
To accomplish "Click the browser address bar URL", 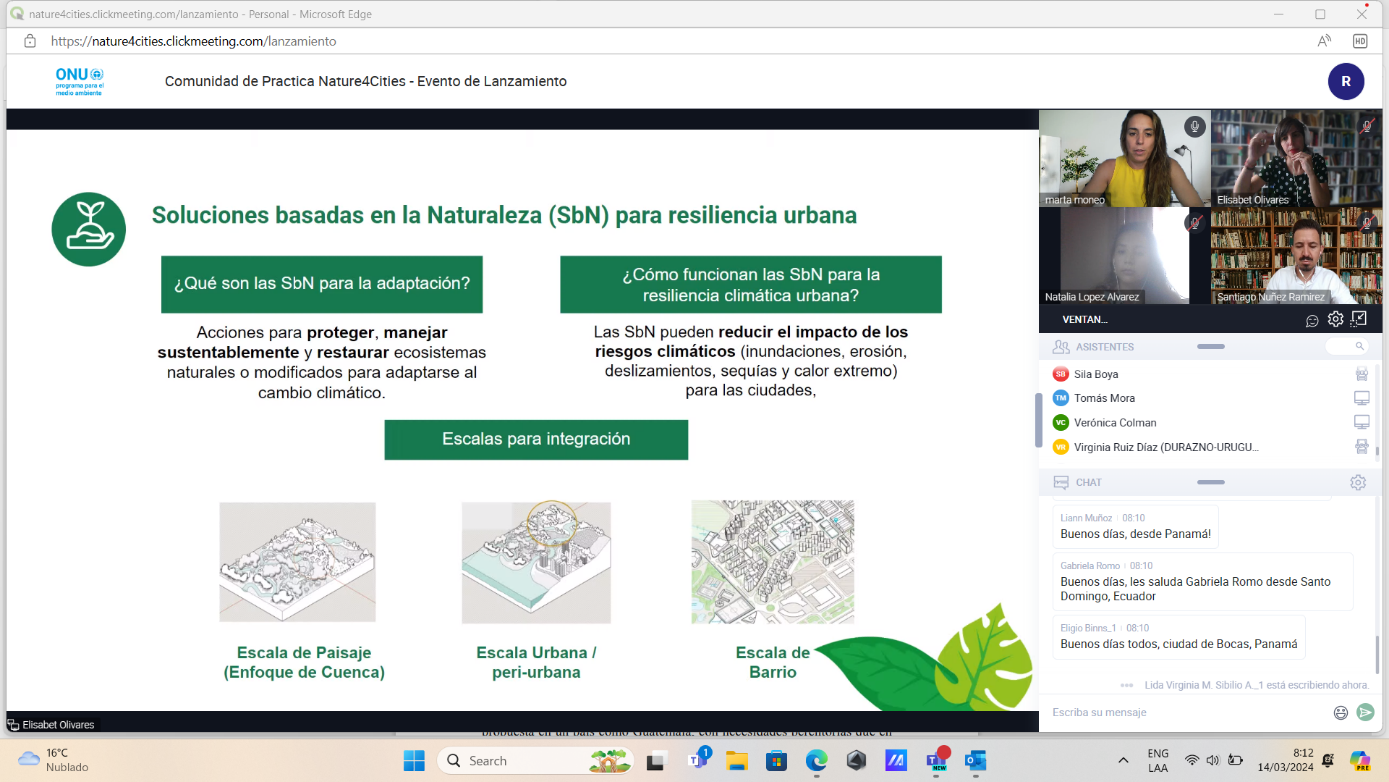I will click(x=193, y=41).
